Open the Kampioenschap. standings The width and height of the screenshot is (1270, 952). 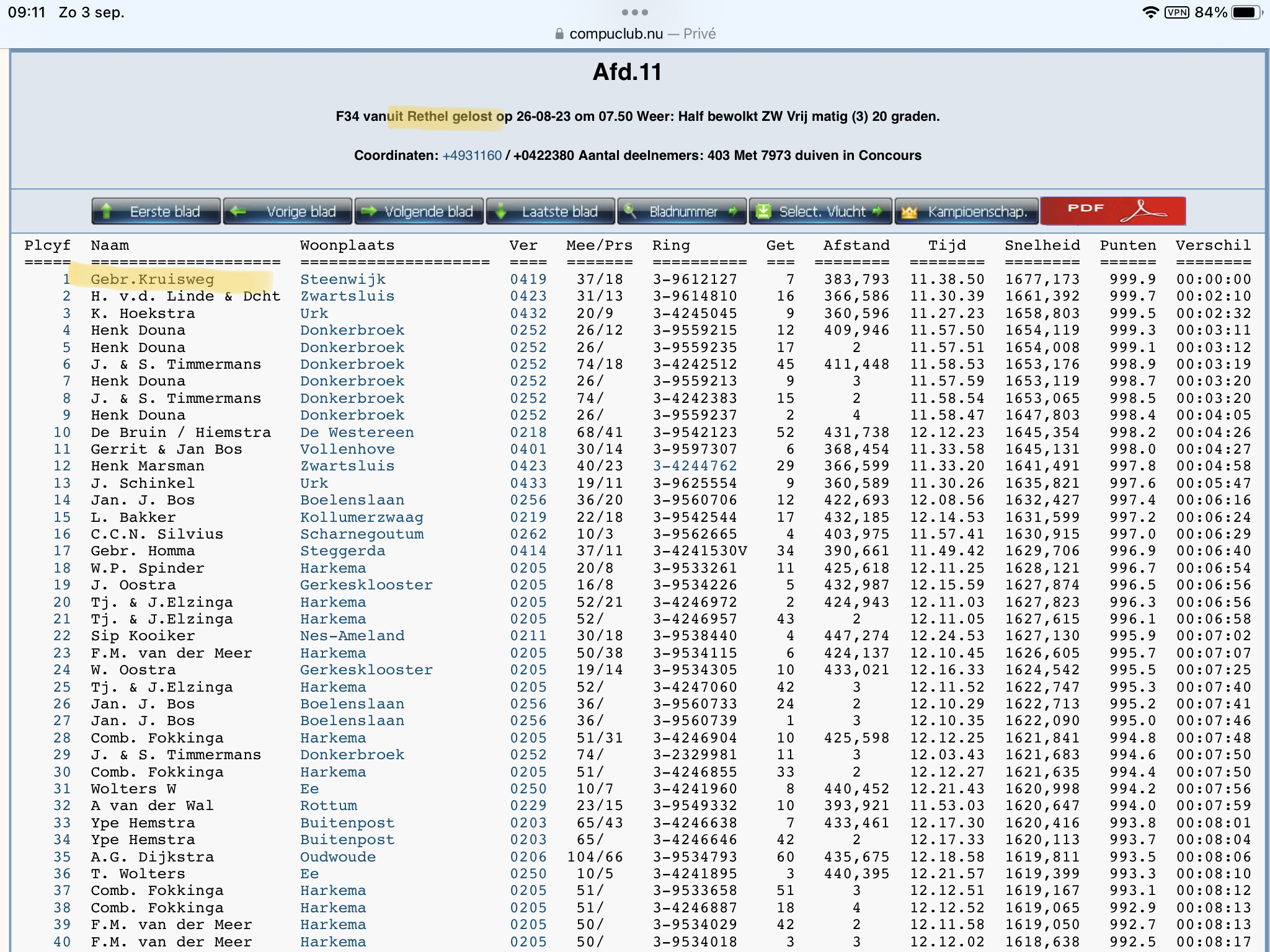(x=966, y=211)
